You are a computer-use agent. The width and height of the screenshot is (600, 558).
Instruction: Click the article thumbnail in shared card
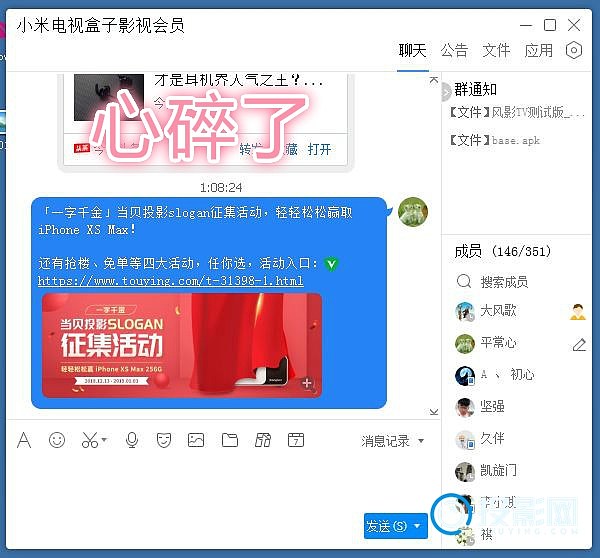click(109, 97)
